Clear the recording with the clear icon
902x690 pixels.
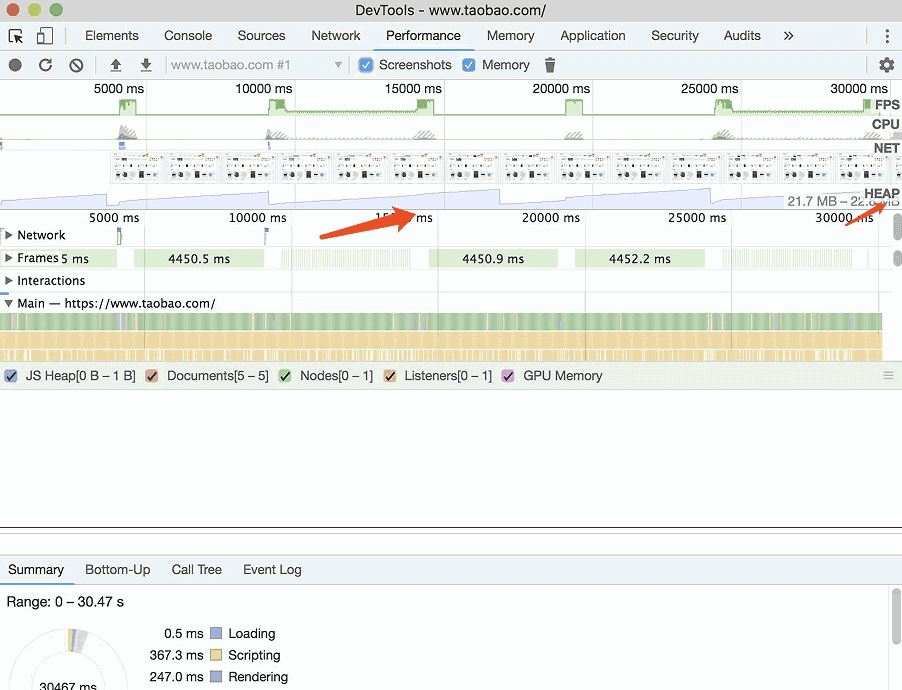point(76,65)
